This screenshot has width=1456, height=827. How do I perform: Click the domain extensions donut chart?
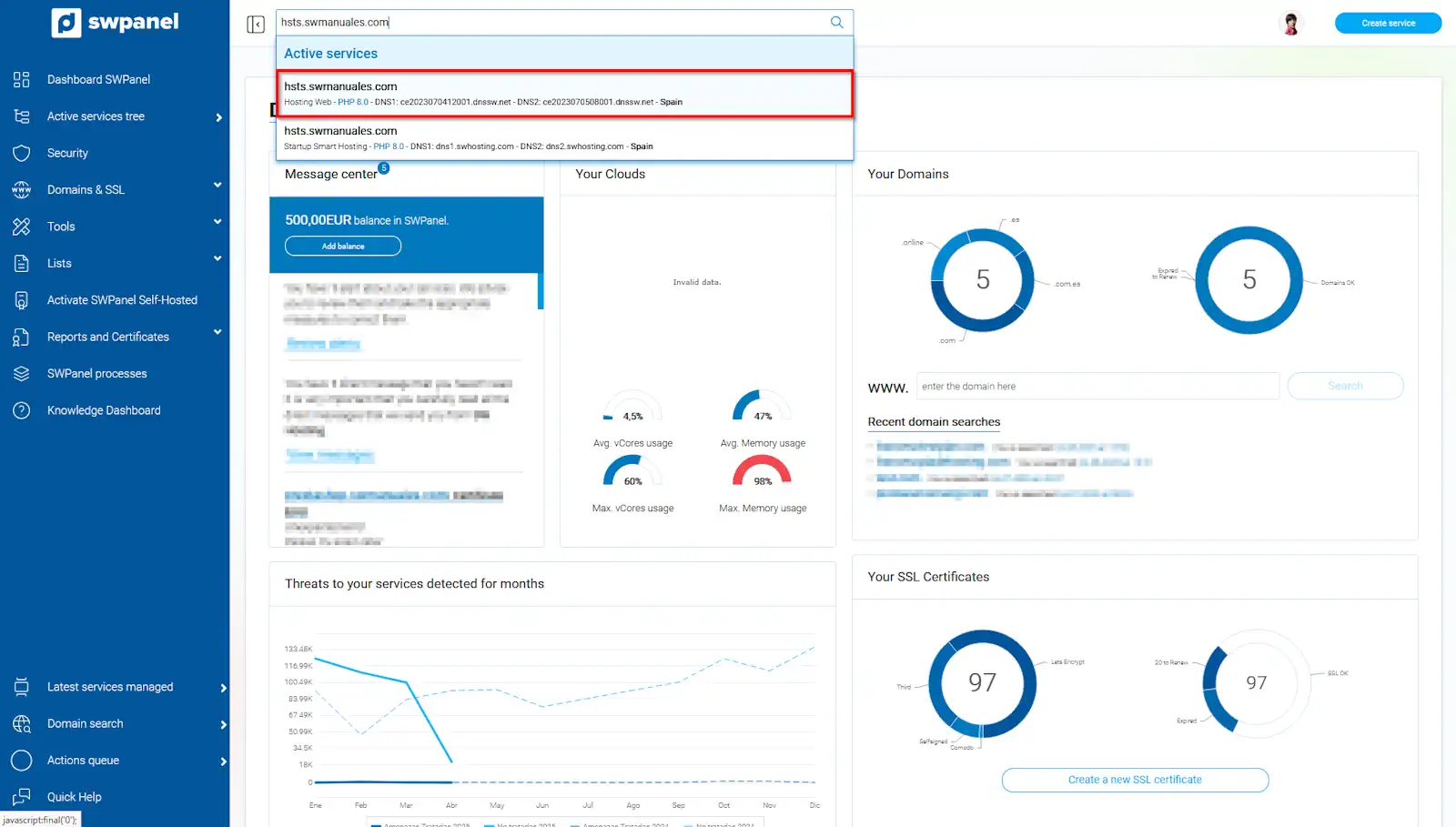tap(983, 279)
